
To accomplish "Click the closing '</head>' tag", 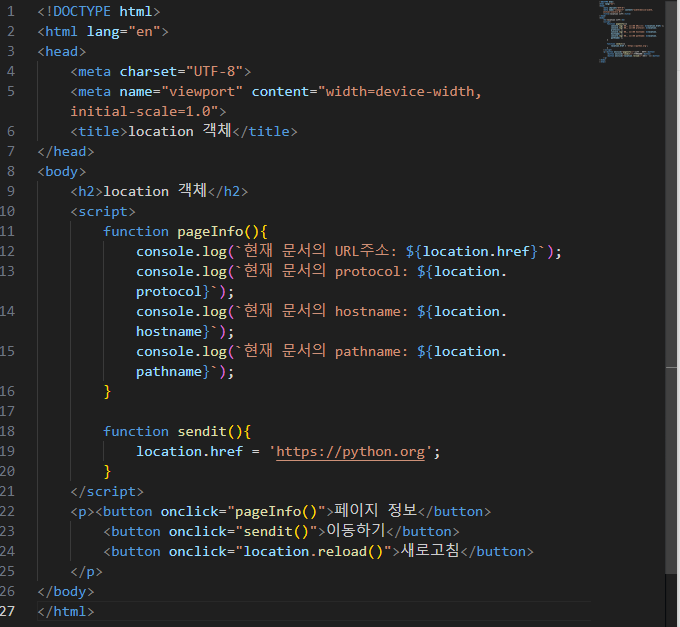I will (66, 151).
